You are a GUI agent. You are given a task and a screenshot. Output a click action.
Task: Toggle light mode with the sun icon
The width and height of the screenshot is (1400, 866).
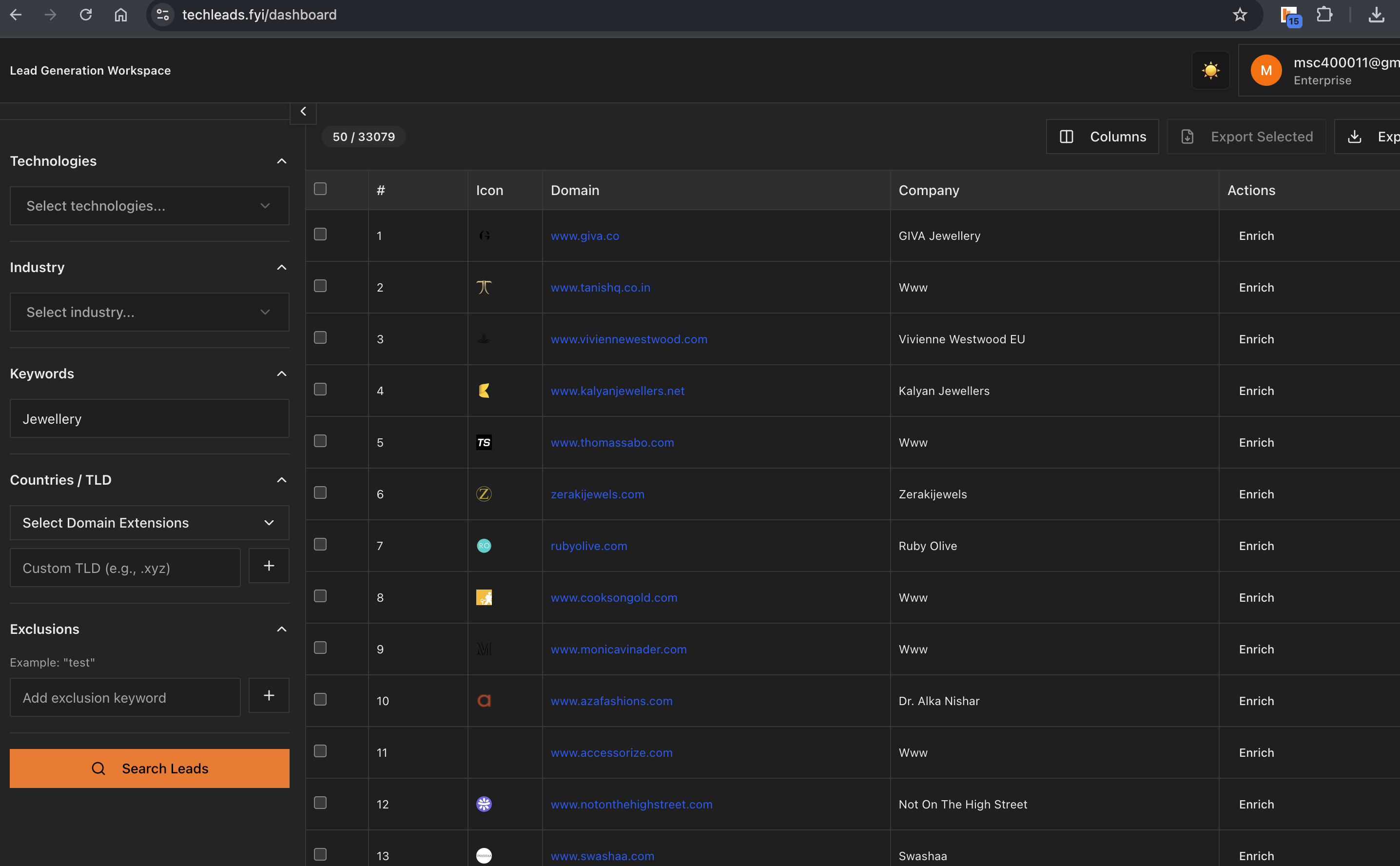pyautogui.click(x=1210, y=70)
